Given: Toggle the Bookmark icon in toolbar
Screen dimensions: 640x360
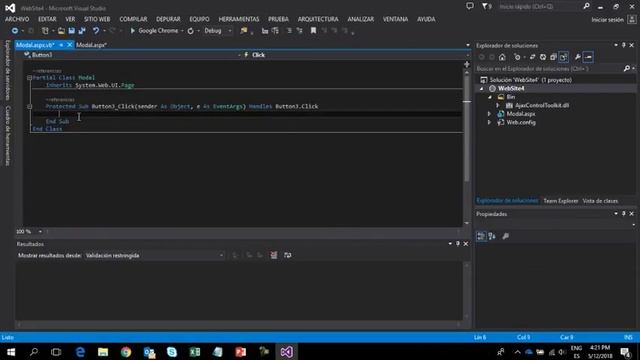Looking at the screenshot, I should pos(313,31).
